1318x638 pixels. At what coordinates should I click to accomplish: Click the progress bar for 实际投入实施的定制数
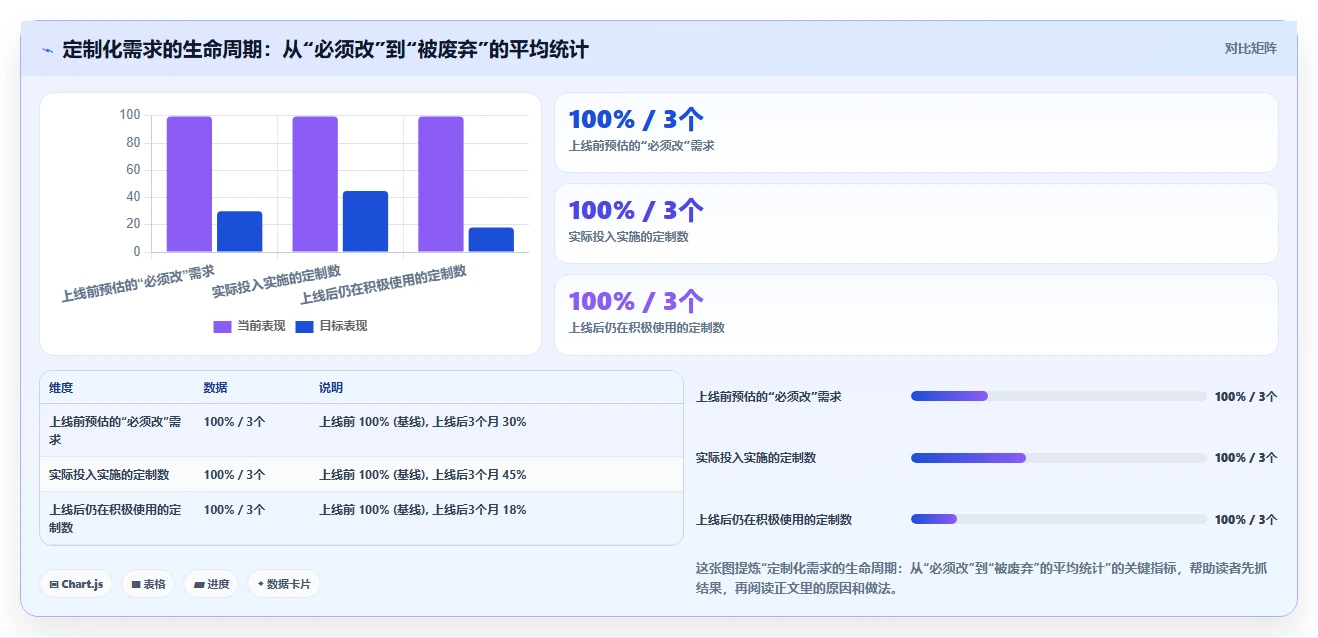[1059, 458]
